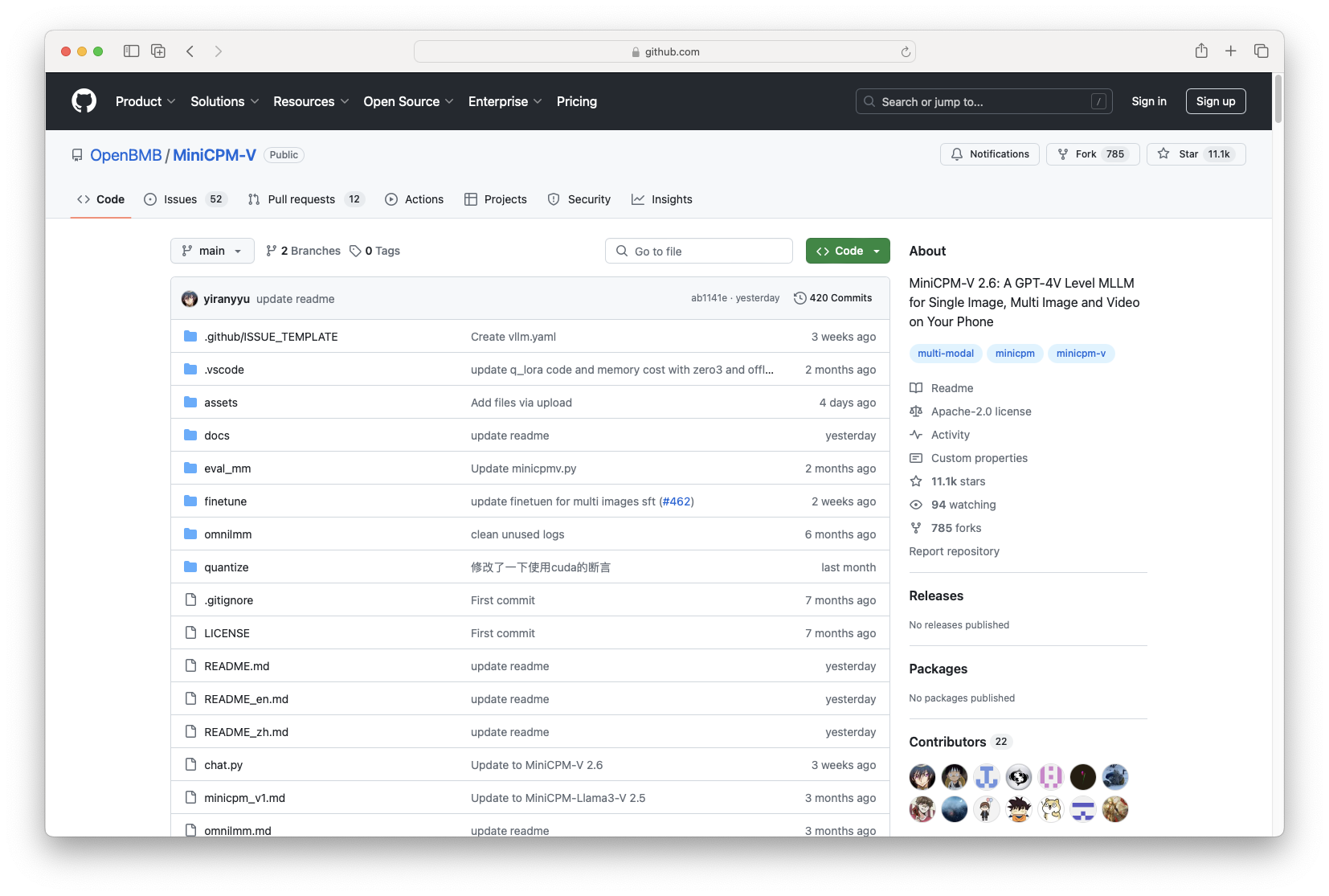Click the Sign in link
This screenshot has width=1329, height=896.
coord(1149,101)
